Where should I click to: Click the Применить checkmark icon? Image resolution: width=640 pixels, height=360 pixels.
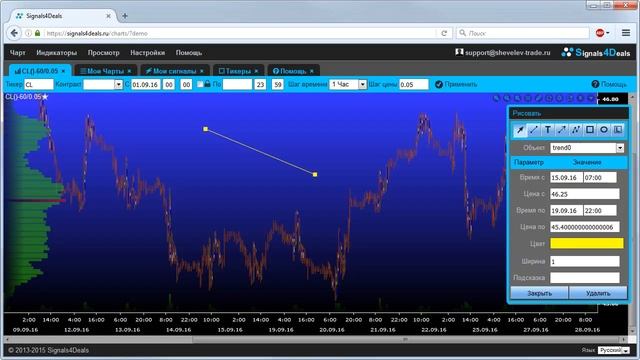(x=439, y=84)
